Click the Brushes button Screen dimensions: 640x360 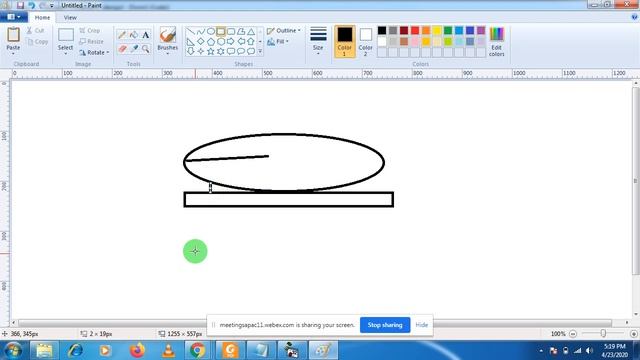coord(167,38)
